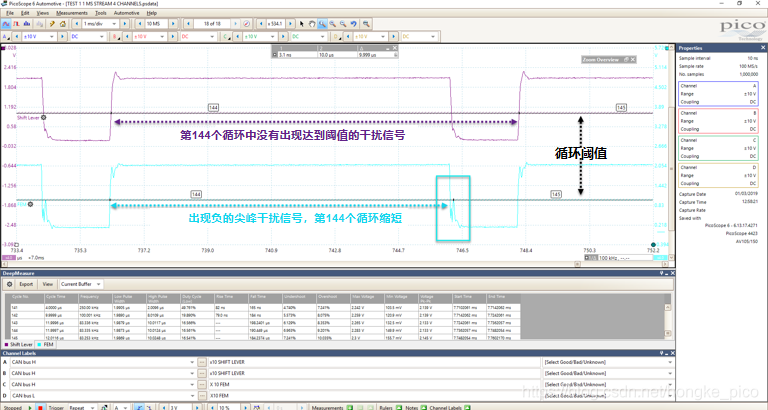Switch to the FEM tab
The height and width of the screenshot is (410, 768).
pyautogui.click(x=46, y=344)
